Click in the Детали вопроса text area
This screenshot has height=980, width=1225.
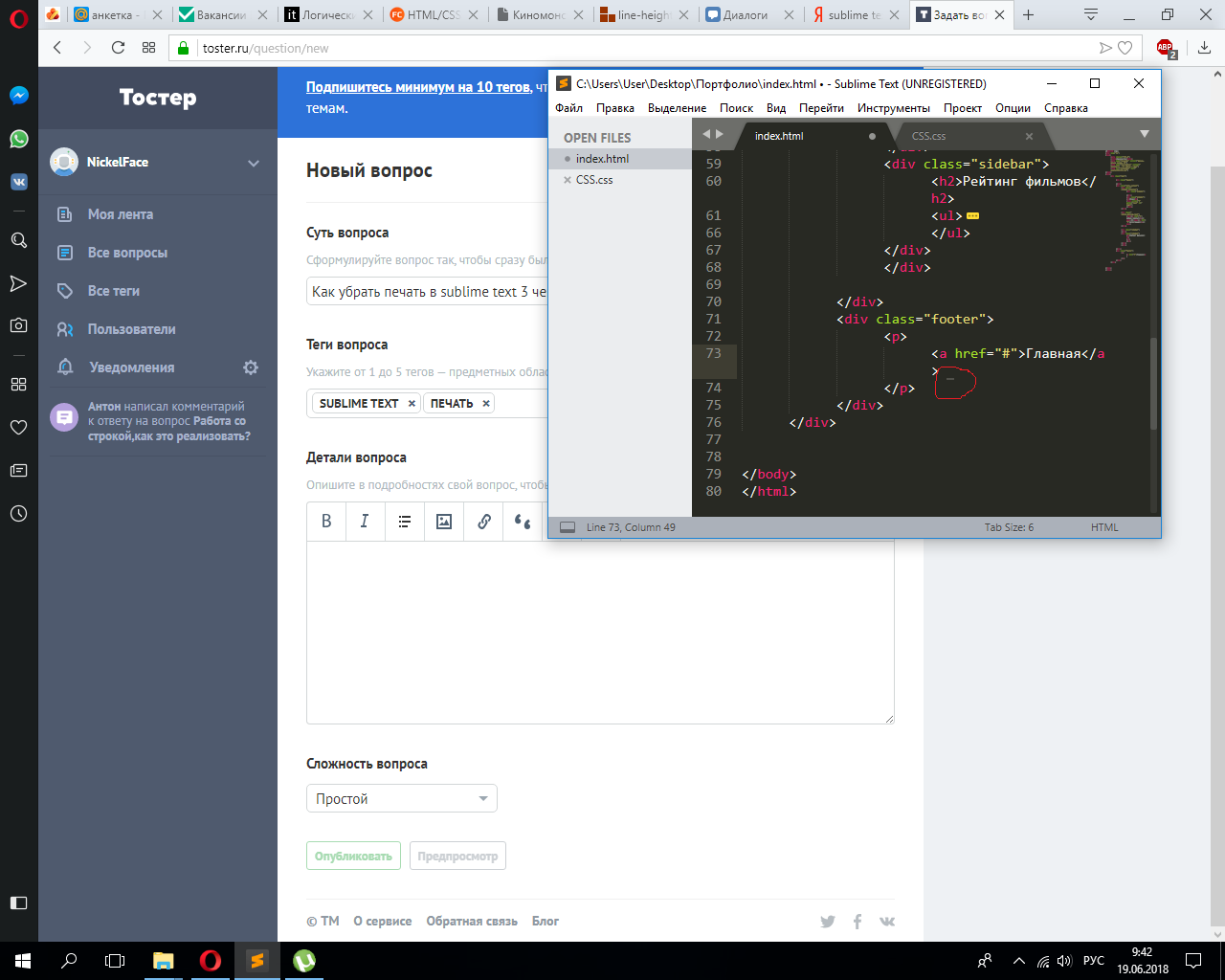(600, 633)
